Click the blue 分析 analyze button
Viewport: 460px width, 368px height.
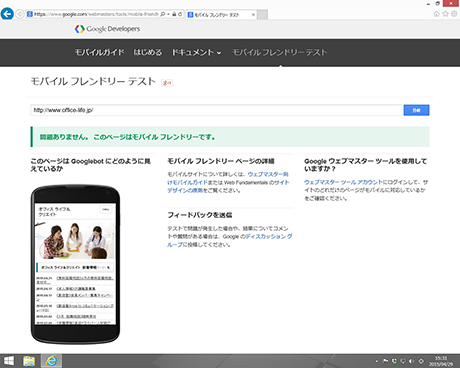point(416,110)
